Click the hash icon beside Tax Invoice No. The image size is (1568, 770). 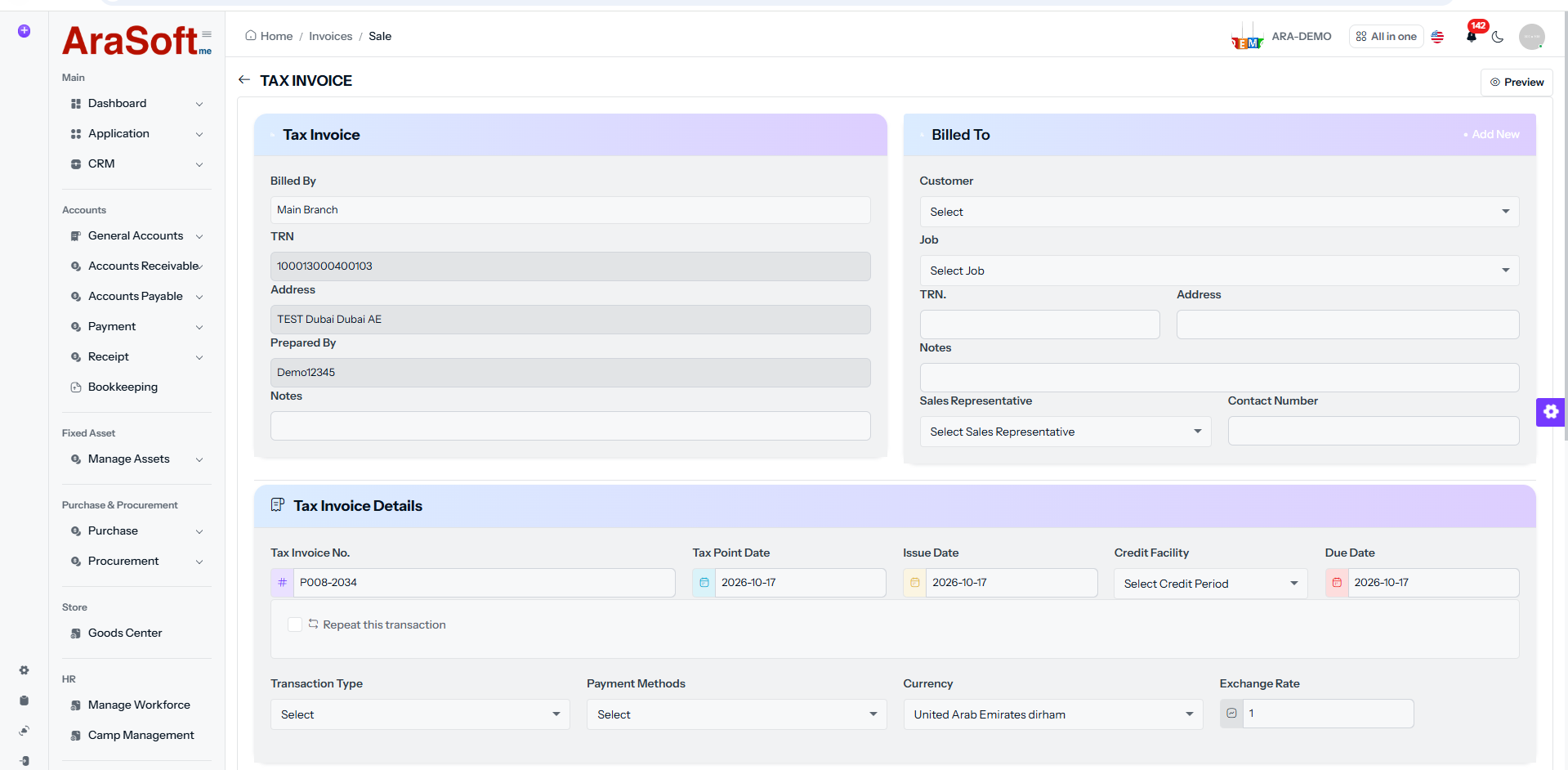pos(282,583)
